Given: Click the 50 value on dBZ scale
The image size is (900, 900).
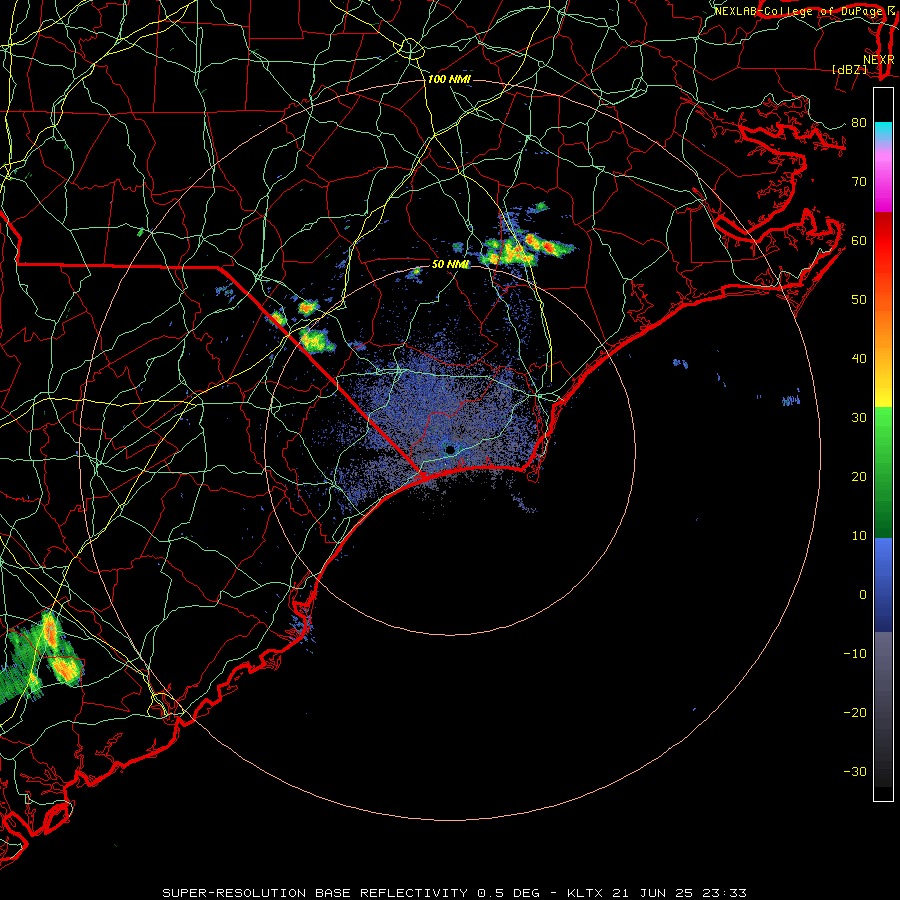Looking at the screenshot, I should pyautogui.click(x=859, y=300).
